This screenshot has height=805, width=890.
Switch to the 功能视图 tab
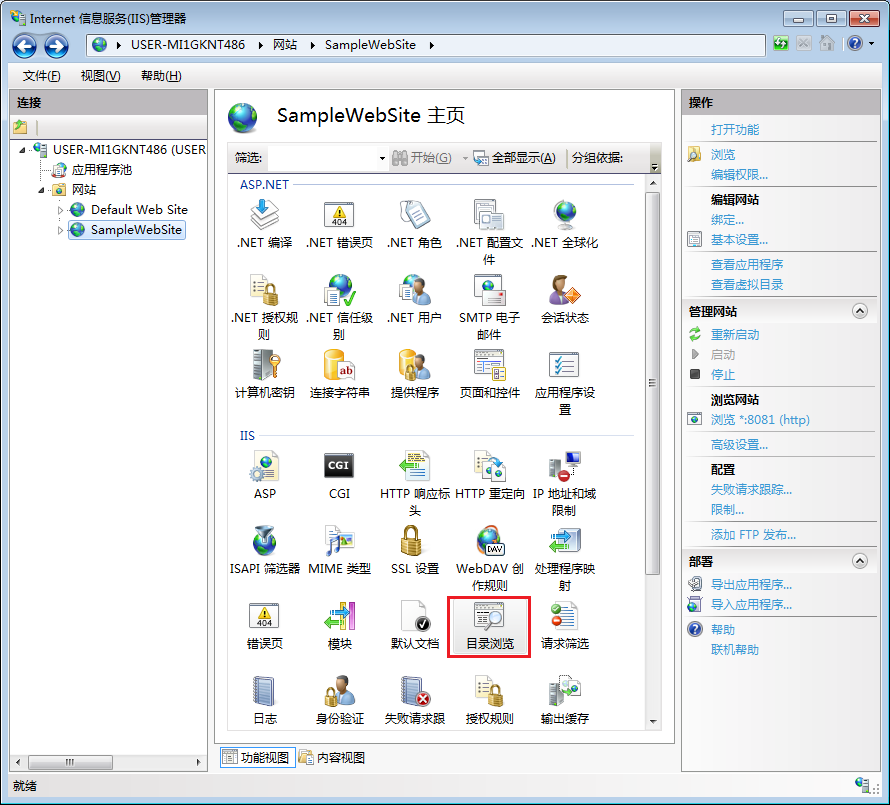pyautogui.click(x=258, y=757)
